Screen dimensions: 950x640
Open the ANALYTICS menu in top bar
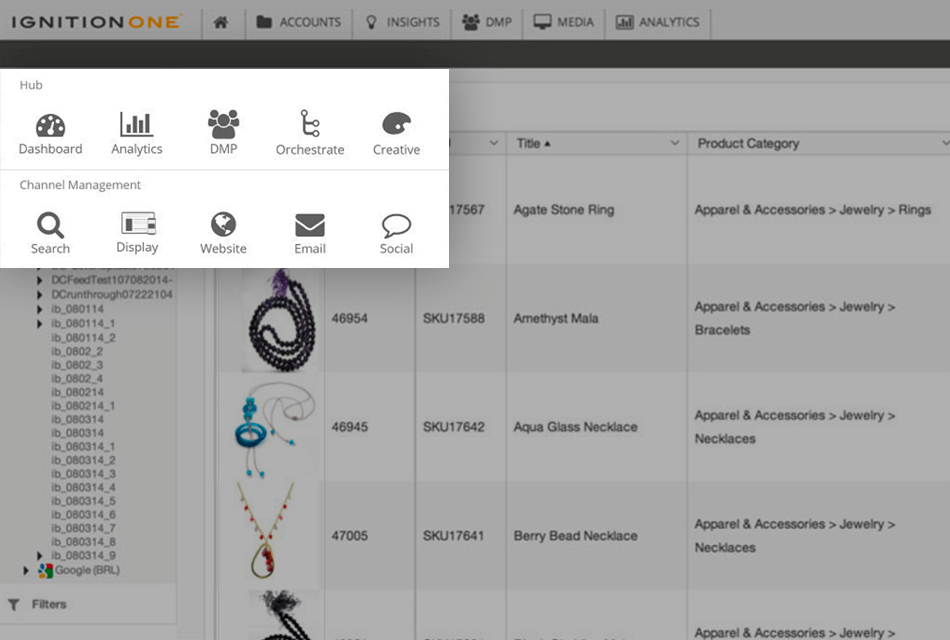click(x=657, y=22)
